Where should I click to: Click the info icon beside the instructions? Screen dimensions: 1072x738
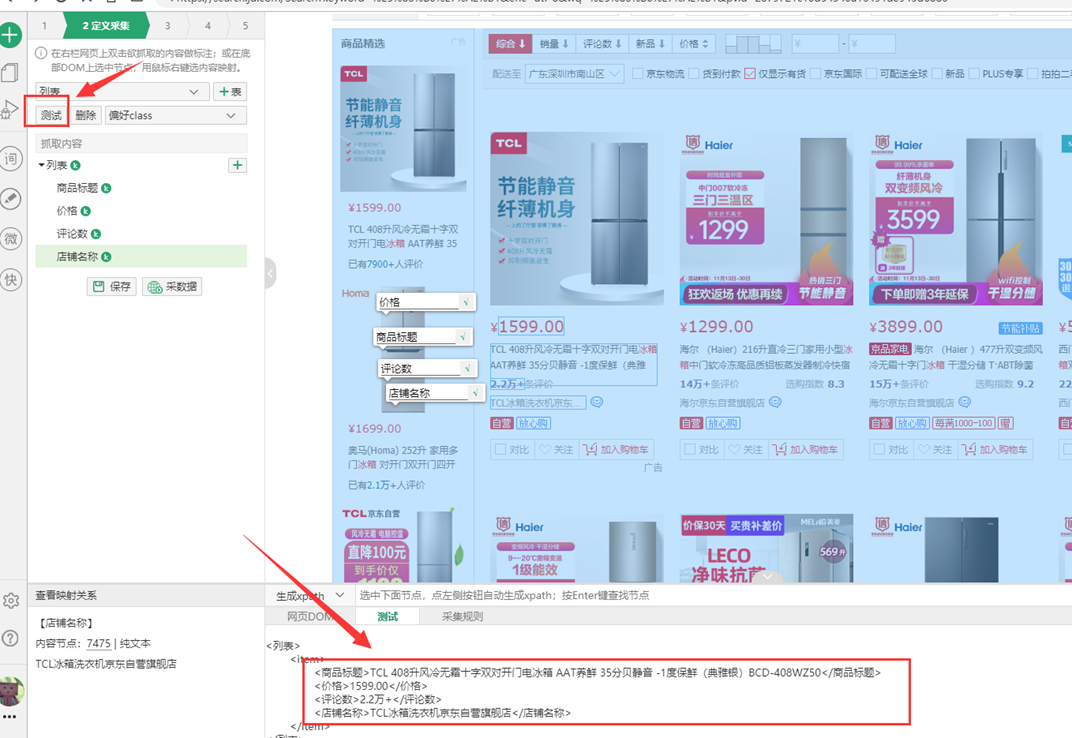(x=41, y=53)
